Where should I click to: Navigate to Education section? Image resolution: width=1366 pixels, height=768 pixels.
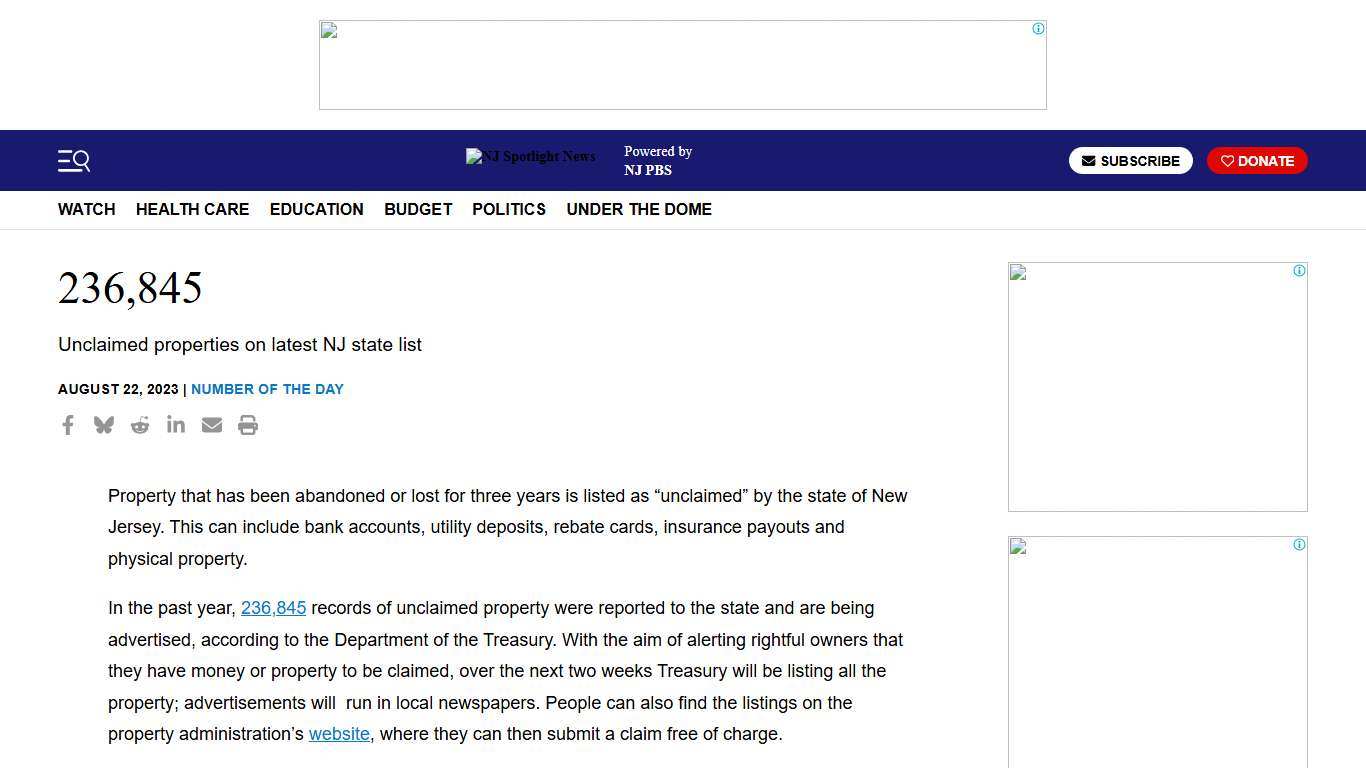pyautogui.click(x=316, y=209)
